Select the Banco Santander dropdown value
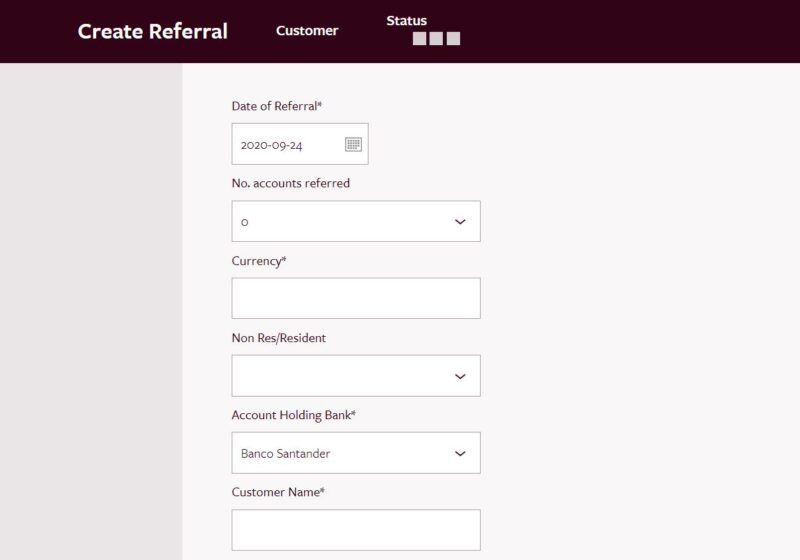Screen dimensions: 800x560 286,453
